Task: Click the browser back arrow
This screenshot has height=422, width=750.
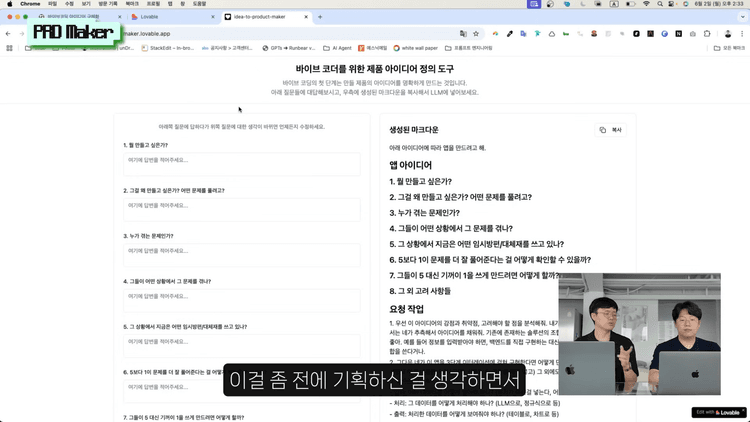Action: (8, 33)
